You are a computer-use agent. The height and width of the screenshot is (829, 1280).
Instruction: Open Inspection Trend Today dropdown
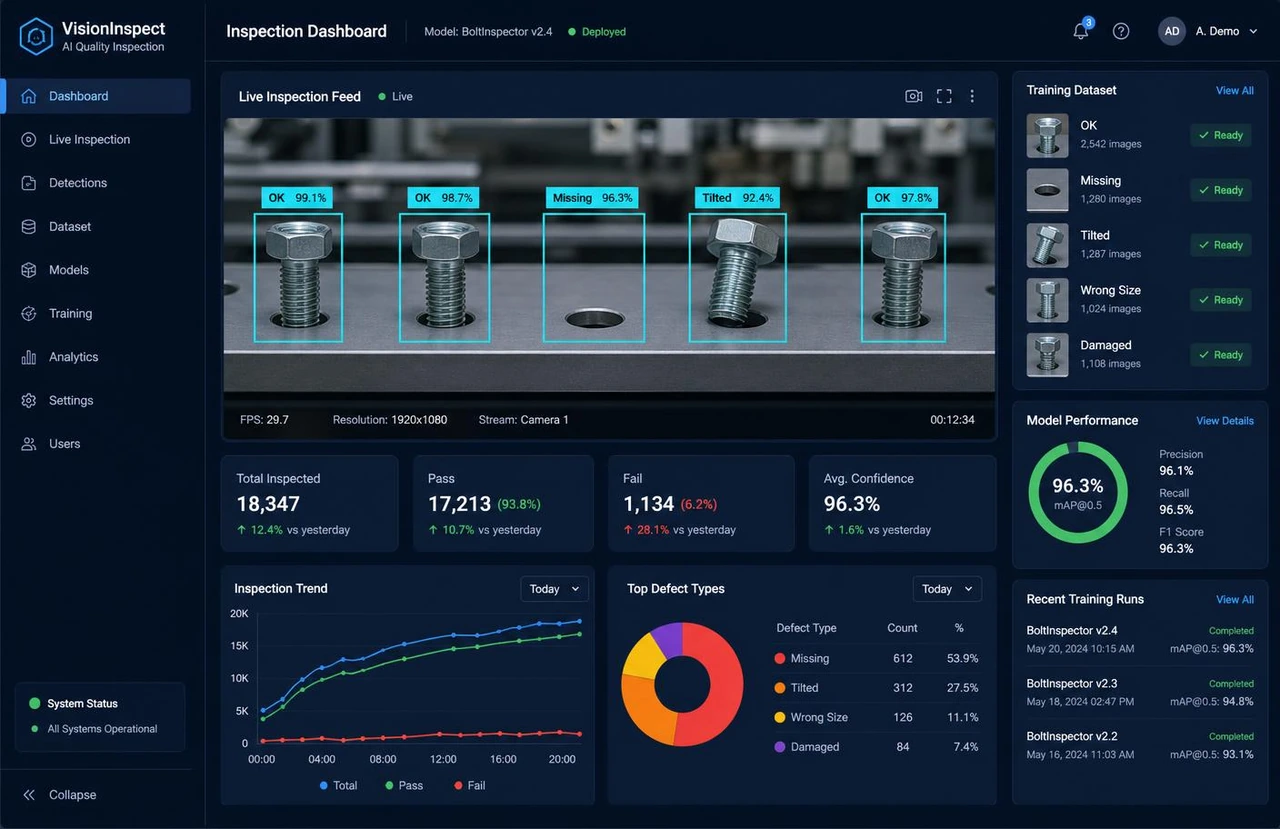click(x=554, y=589)
